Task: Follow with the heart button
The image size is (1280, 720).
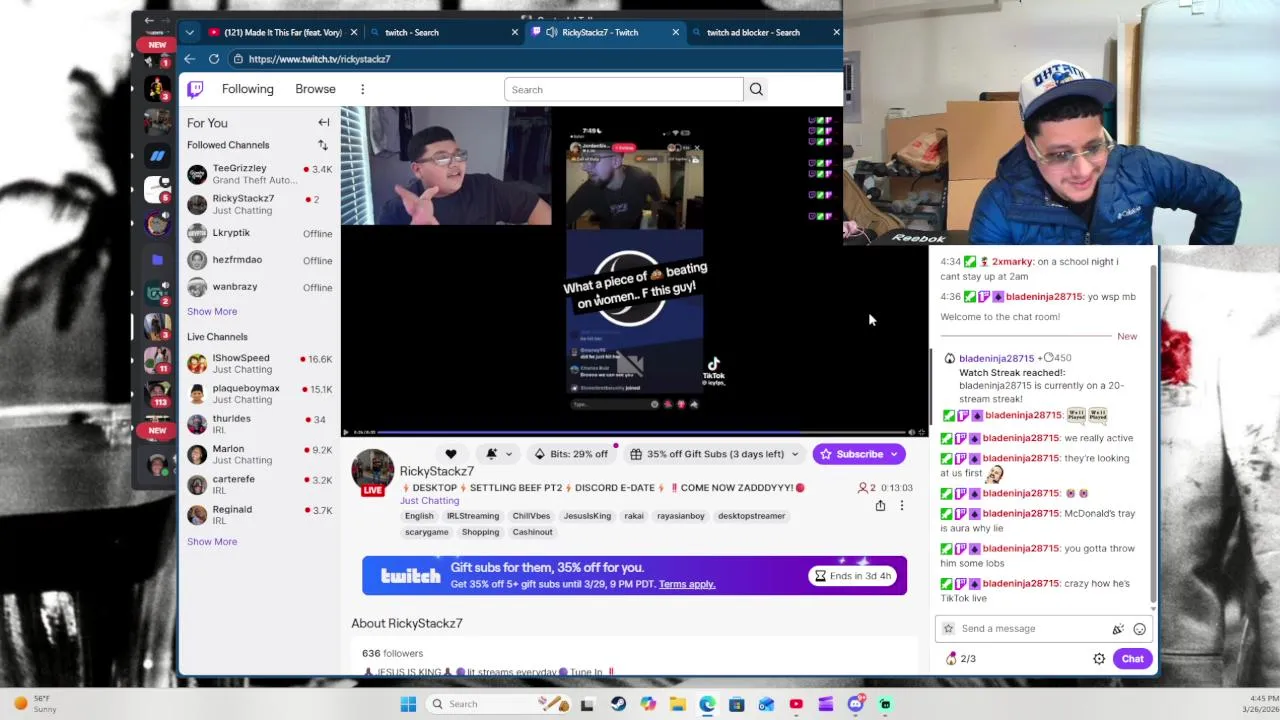Action: [451, 454]
